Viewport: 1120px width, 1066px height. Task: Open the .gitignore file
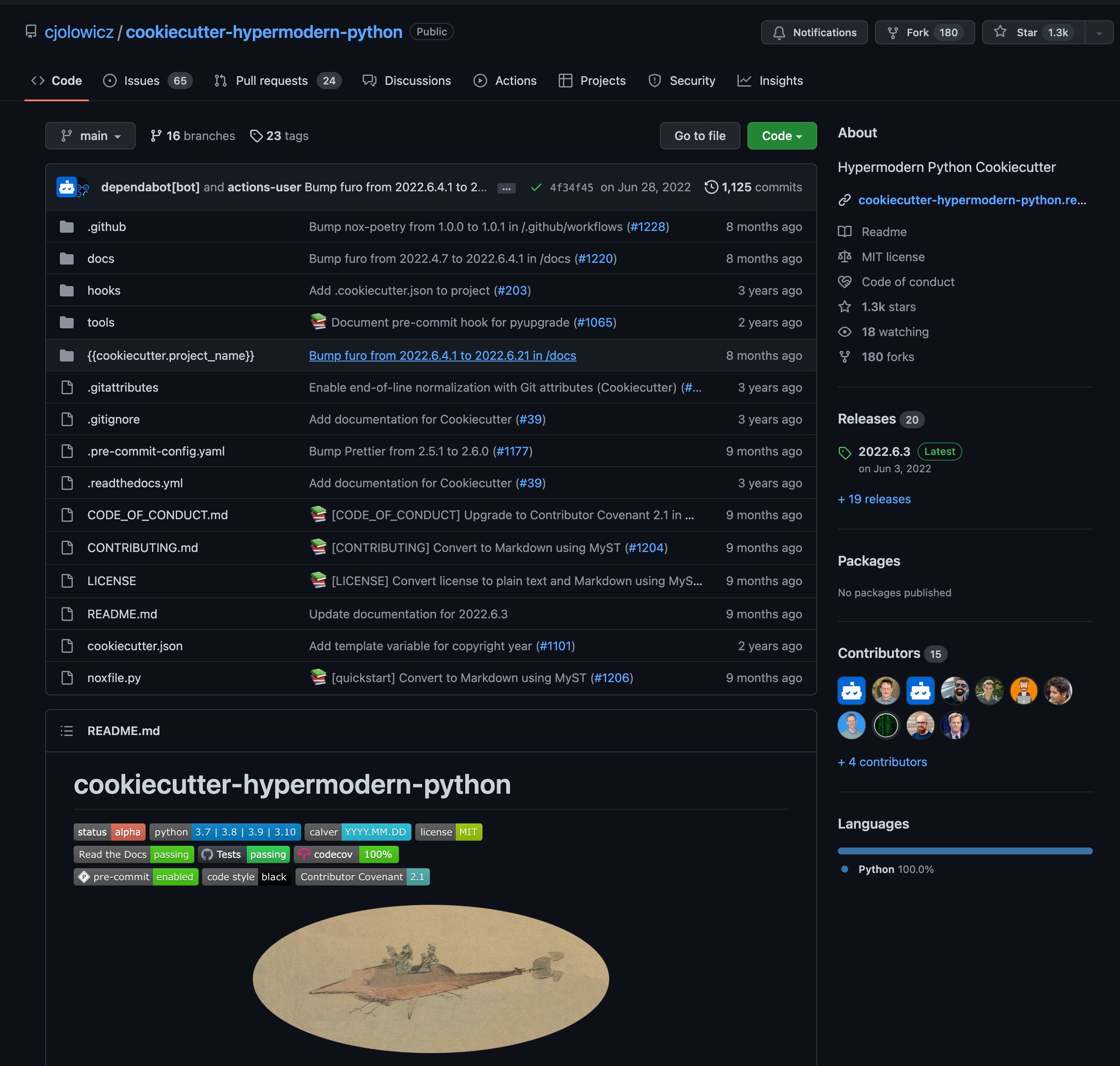point(114,419)
